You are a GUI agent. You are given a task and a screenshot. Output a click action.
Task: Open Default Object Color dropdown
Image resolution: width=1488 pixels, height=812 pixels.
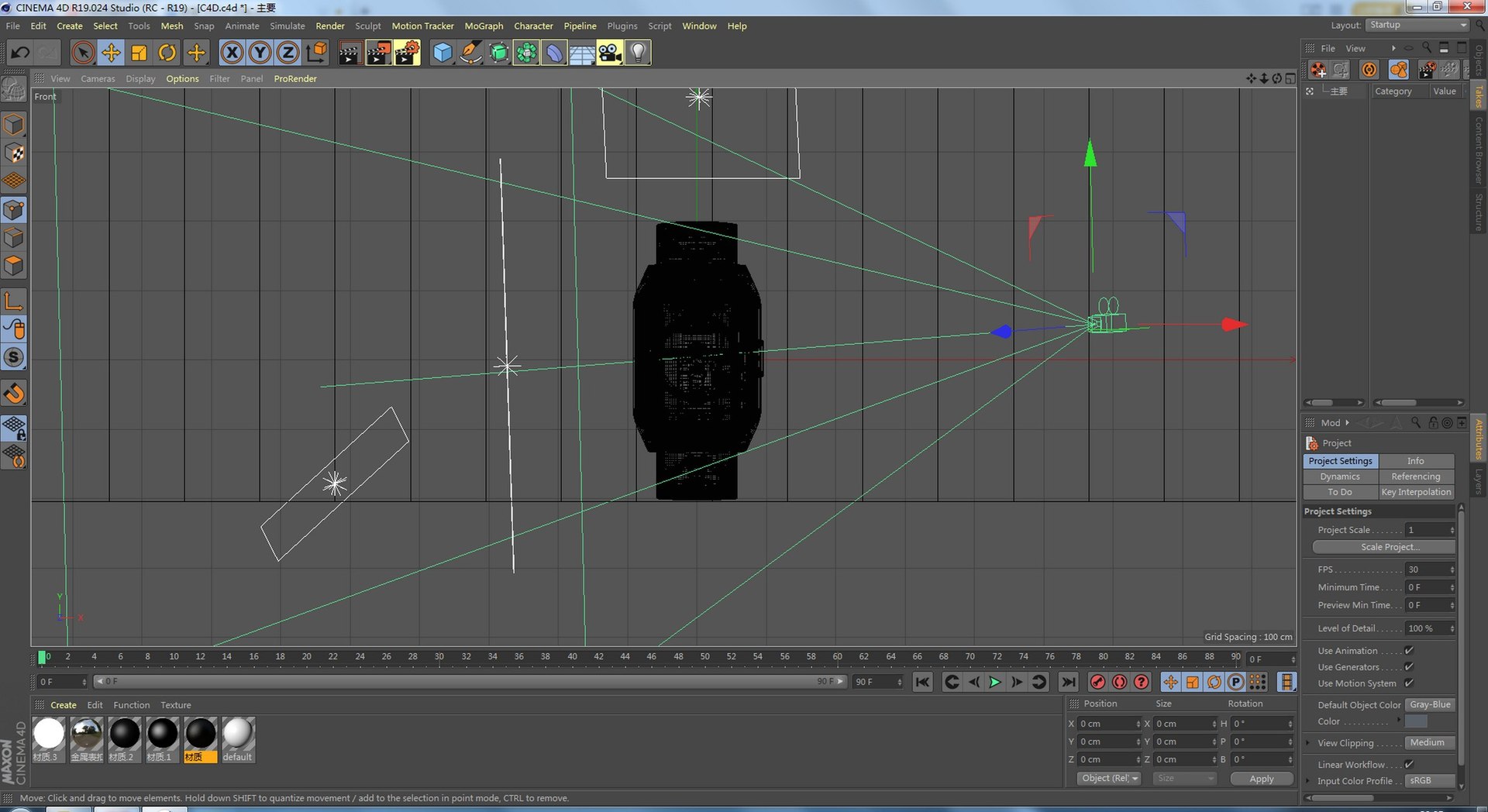(x=1430, y=705)
